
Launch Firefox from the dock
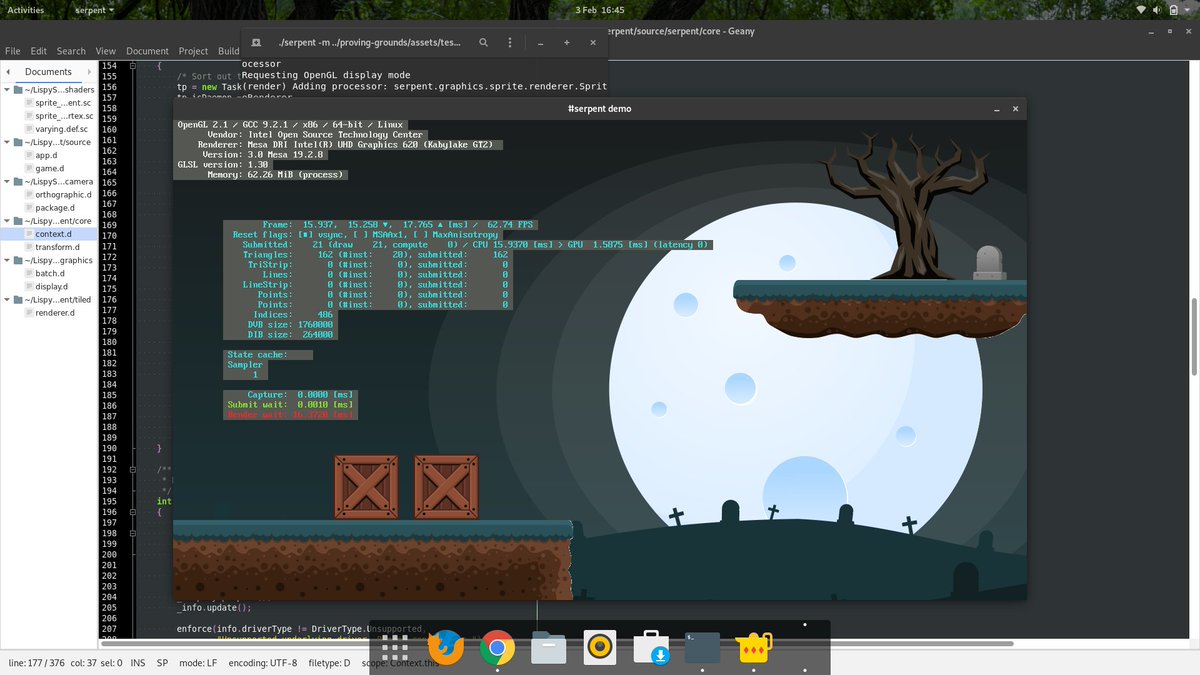446,648
